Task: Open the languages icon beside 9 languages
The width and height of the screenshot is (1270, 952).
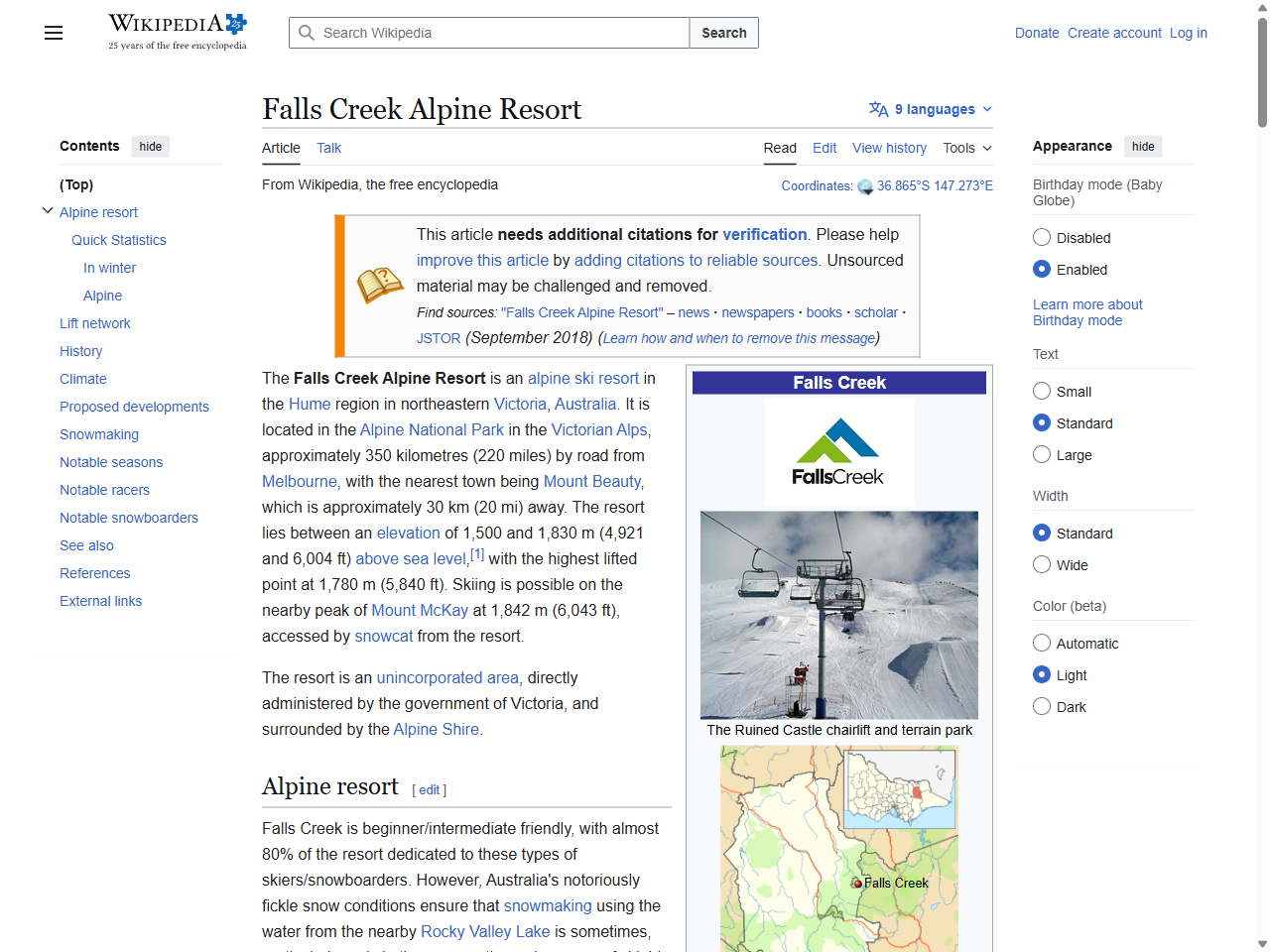Action: (x=877, y=109)
